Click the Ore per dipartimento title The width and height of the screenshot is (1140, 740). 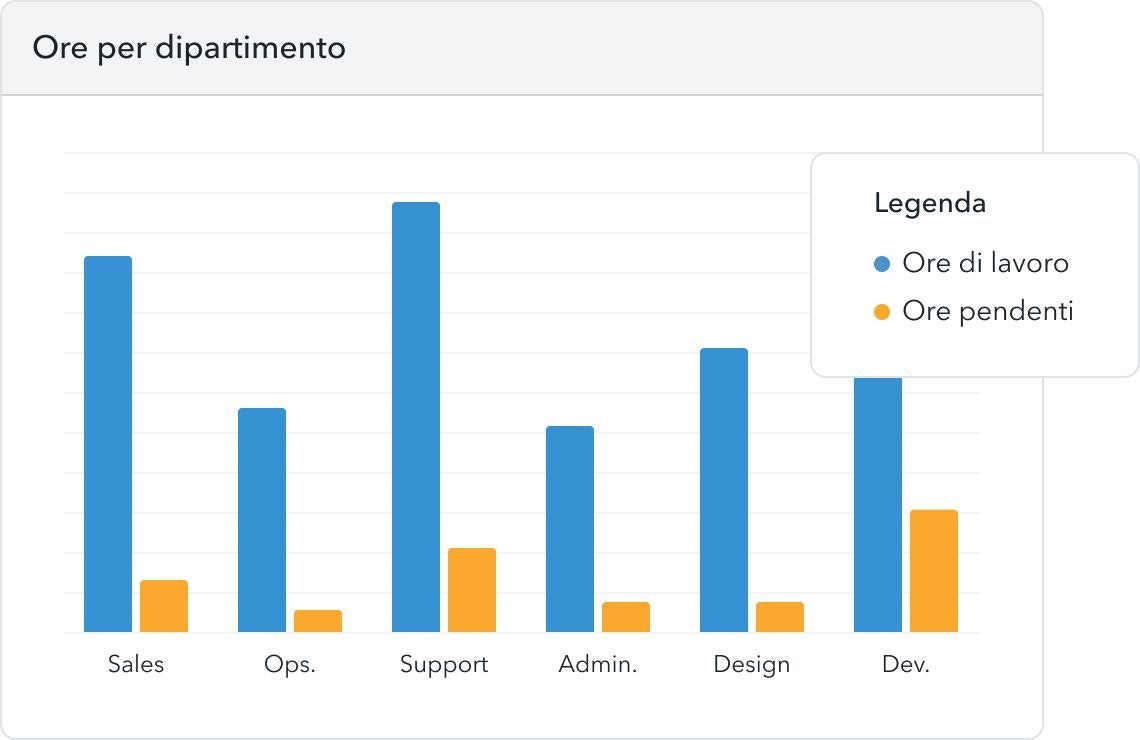click(189, 48)
